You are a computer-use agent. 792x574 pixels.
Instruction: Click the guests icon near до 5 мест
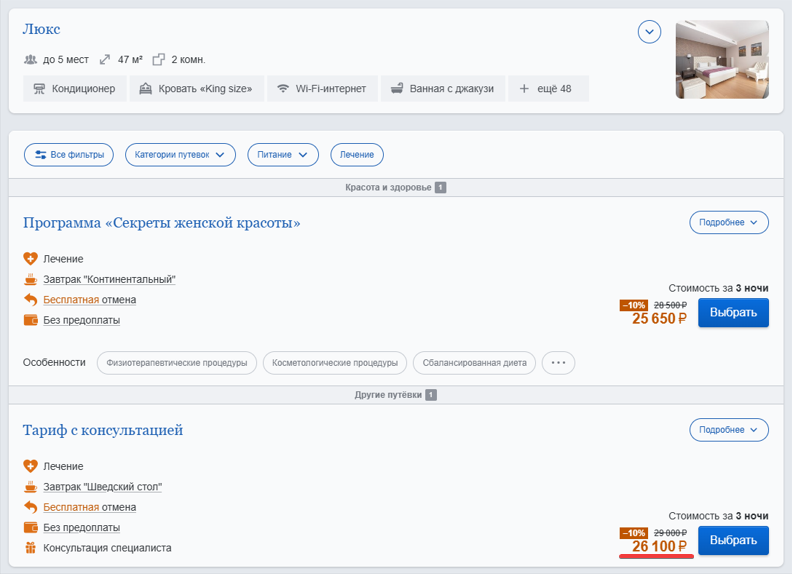tap(30, 60)
